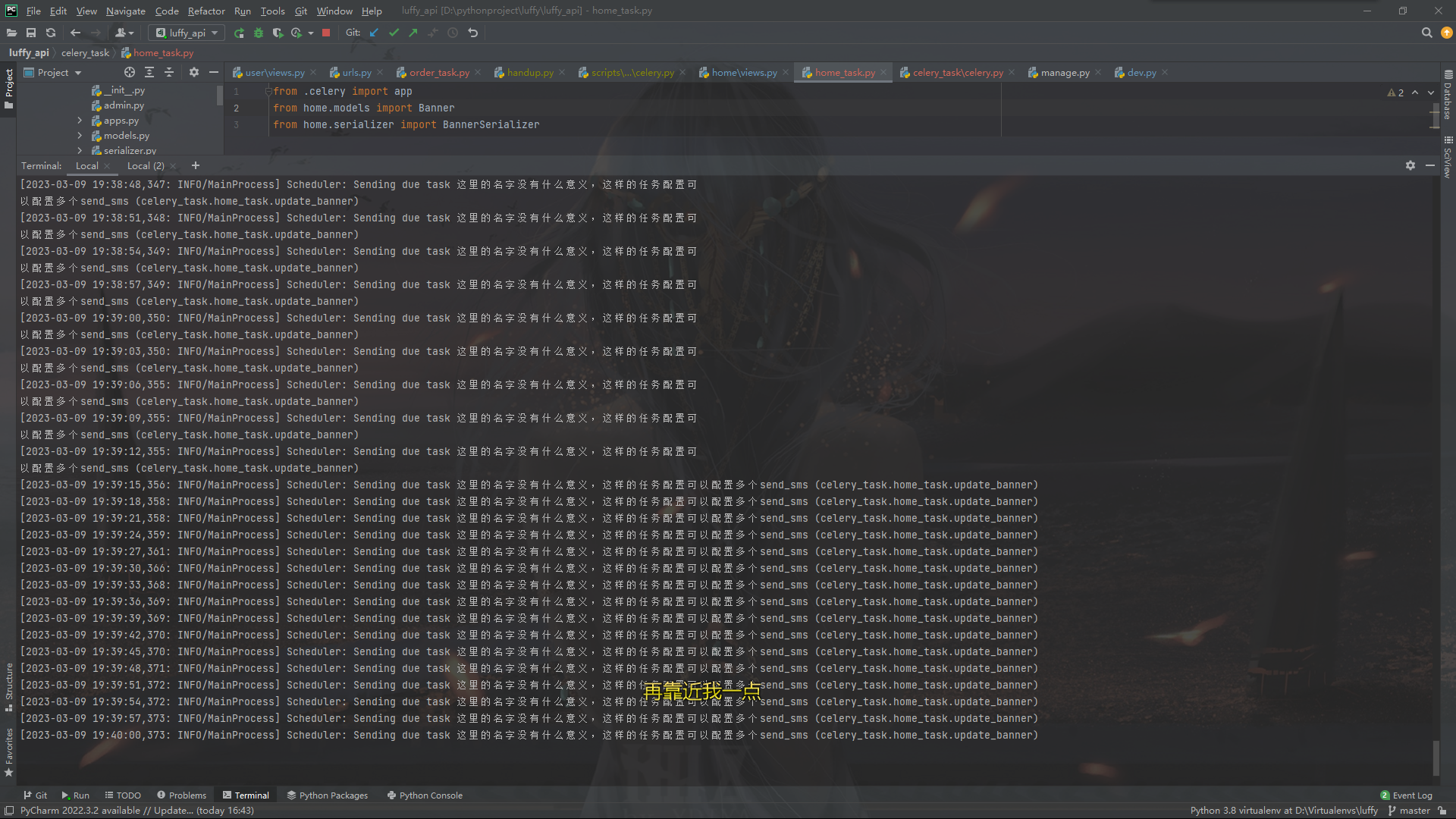Open the Refactor menu
Image resolution: width=1456 pixels, height=819 pixels.
tap(206, 11)
